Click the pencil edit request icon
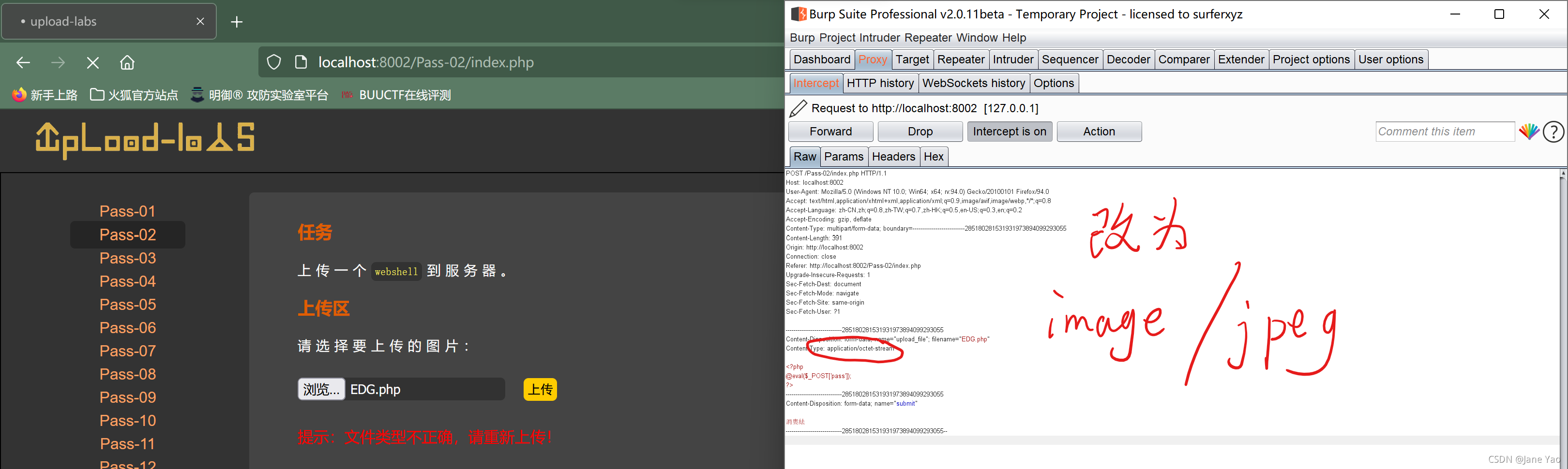 pyautogui.click(x=798, y=108)
